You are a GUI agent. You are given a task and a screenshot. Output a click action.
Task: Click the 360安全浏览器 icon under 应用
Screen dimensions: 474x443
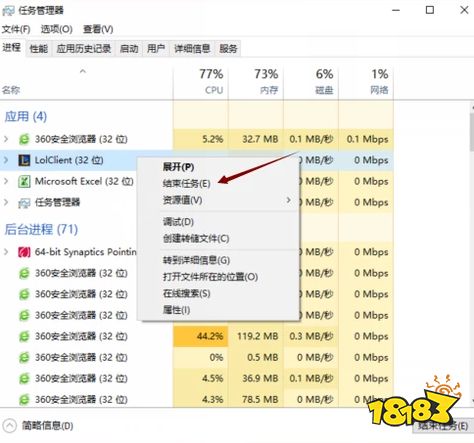coord(24,139)
